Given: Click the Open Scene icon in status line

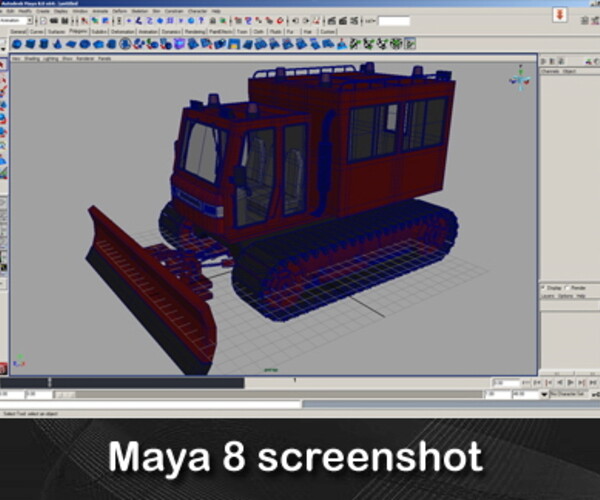Looking at the screenshot, I should pos(54,21).
